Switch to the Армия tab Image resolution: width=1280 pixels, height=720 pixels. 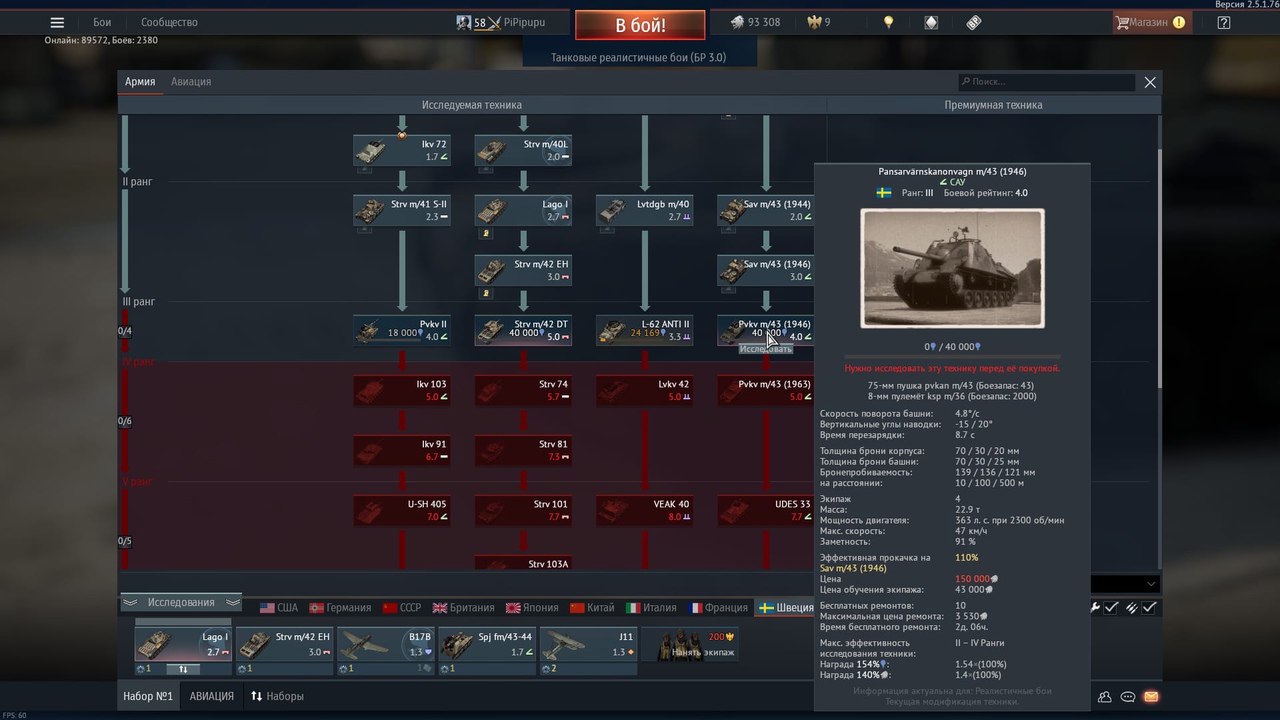tap(140, 82)
